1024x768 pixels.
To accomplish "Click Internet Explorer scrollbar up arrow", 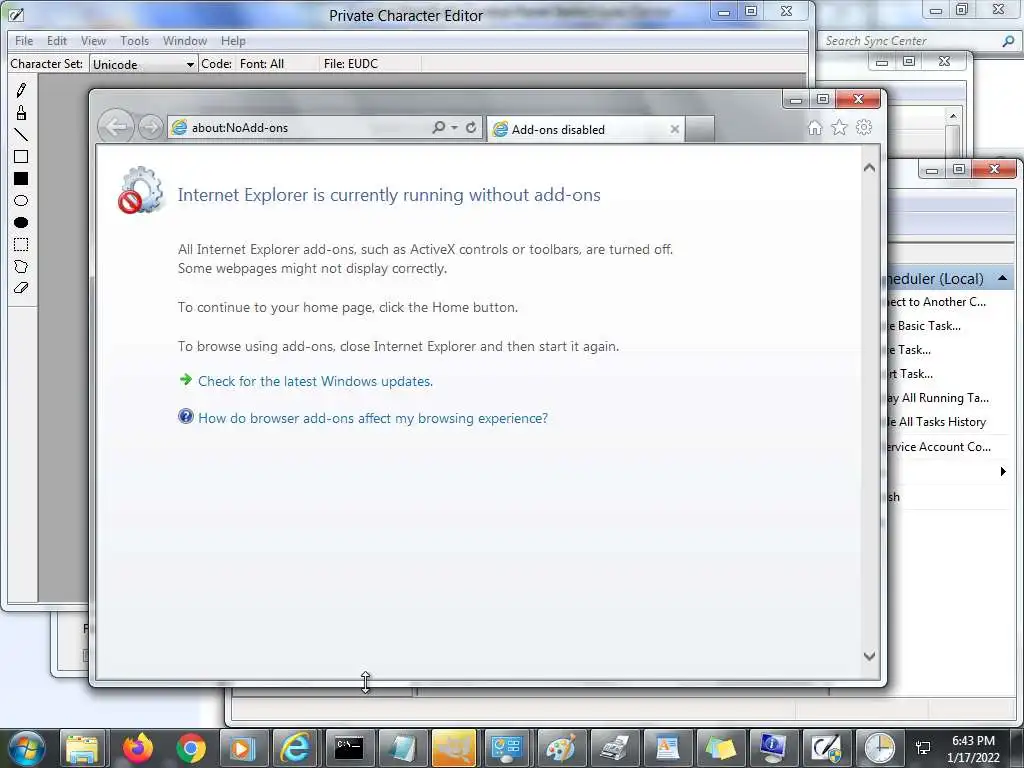I will [869, 168].
